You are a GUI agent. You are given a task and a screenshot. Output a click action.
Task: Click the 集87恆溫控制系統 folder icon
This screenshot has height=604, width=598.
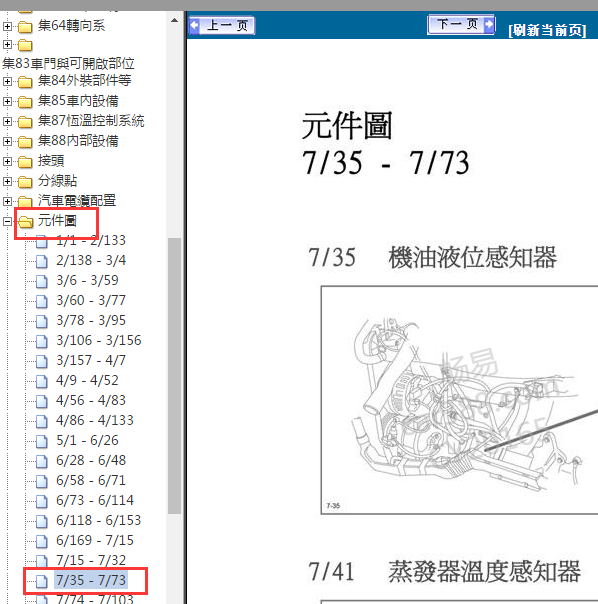click(25, 122)
